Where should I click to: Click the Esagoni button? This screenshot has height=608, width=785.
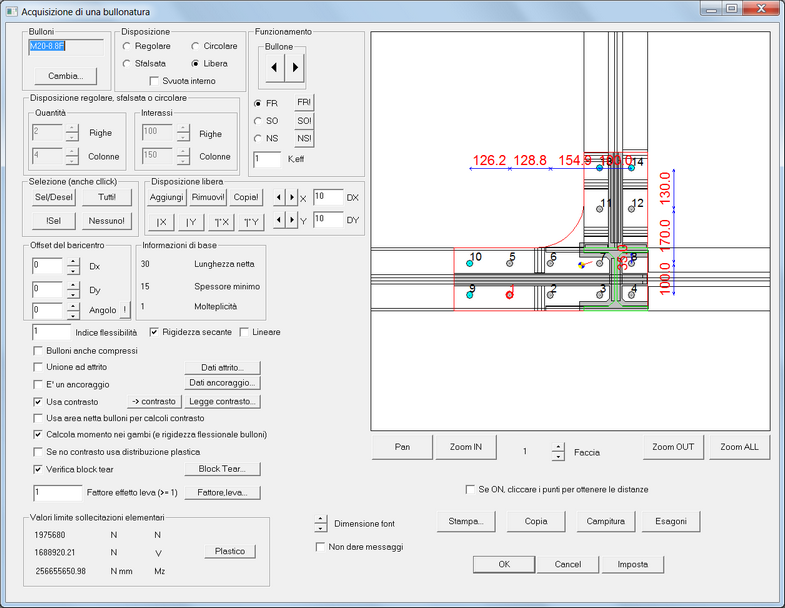670,521
